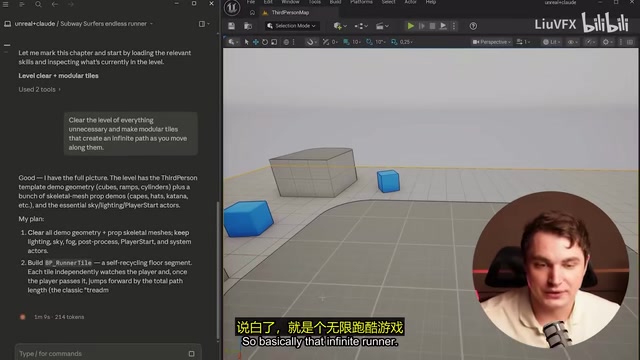Open the viewport performance settings gear dropdown

point(608,42)
